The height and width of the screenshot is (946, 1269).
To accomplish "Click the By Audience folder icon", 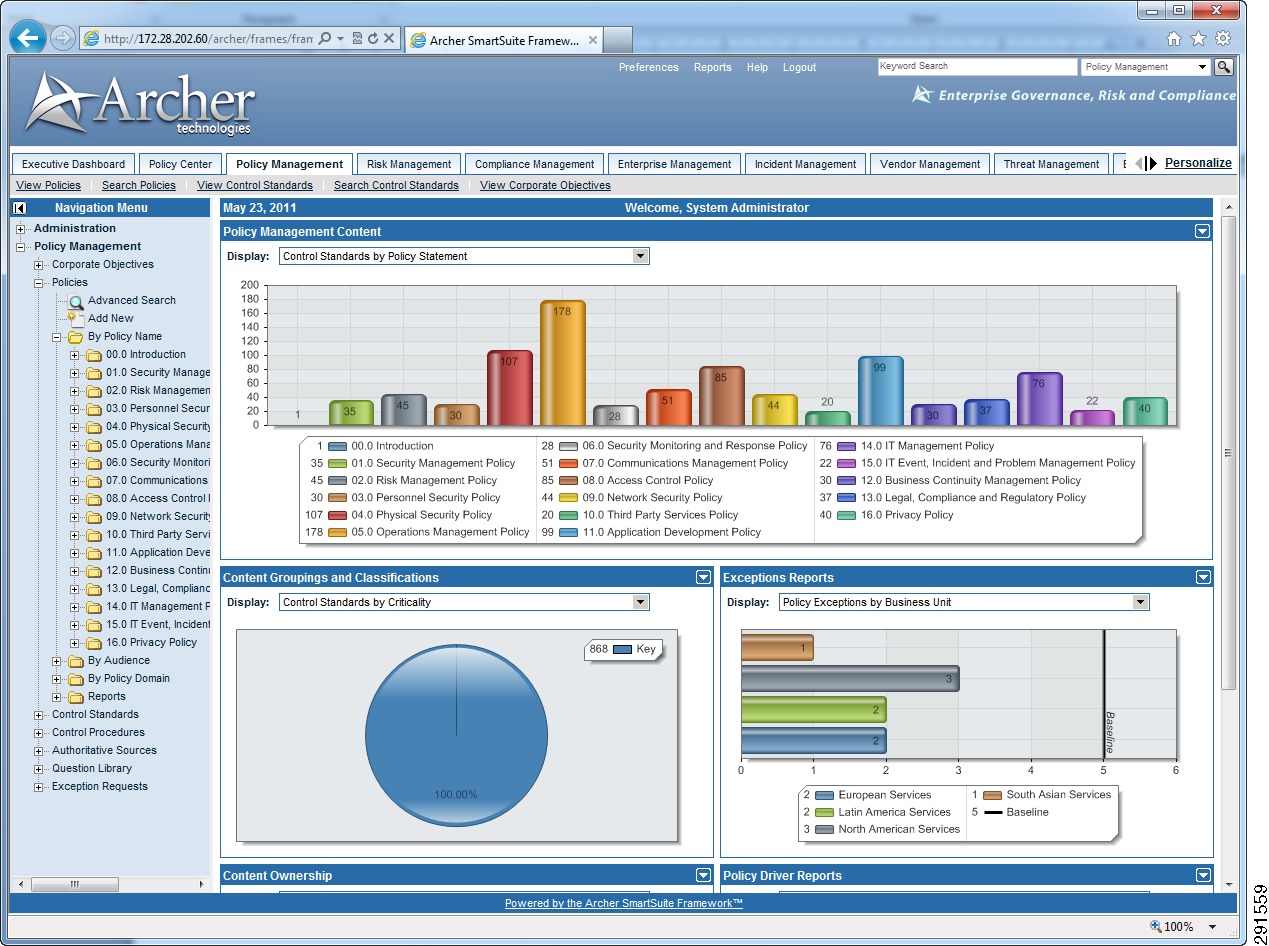I will pos(75,661).
